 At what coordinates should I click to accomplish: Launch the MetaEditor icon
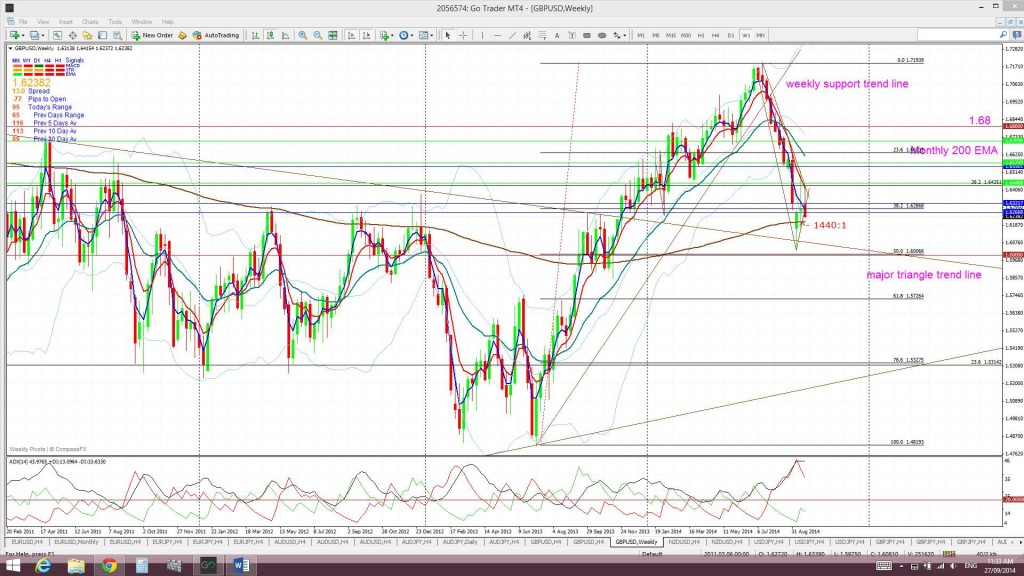point(182,35)
